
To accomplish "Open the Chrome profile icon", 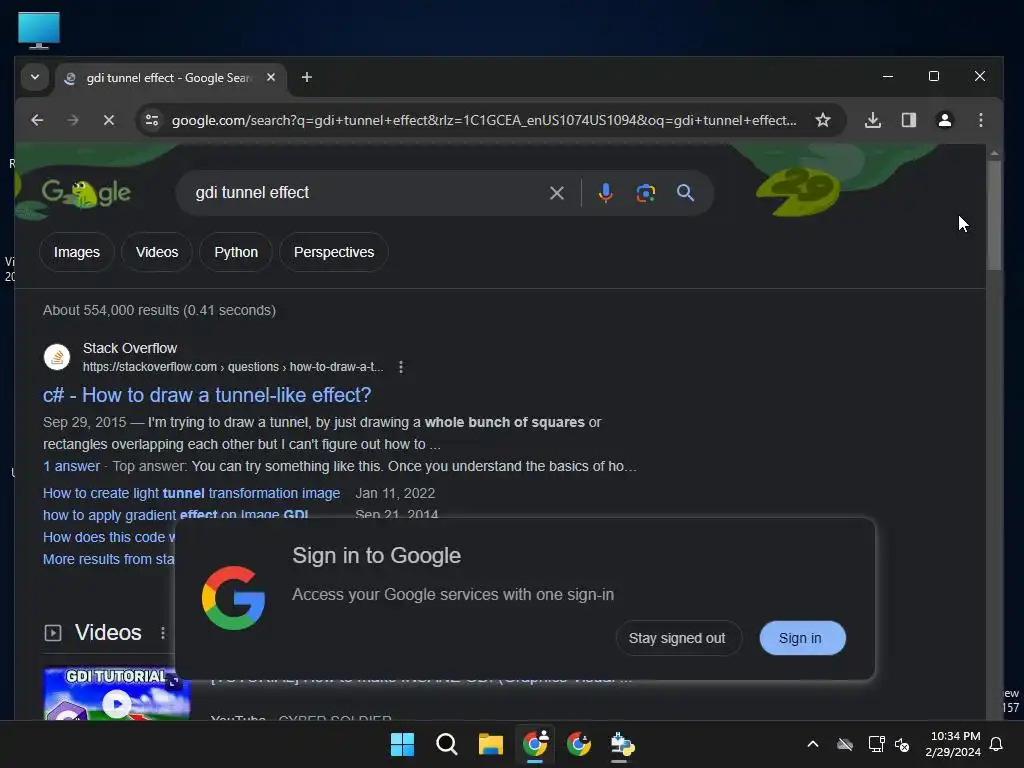I will (945, 120).
